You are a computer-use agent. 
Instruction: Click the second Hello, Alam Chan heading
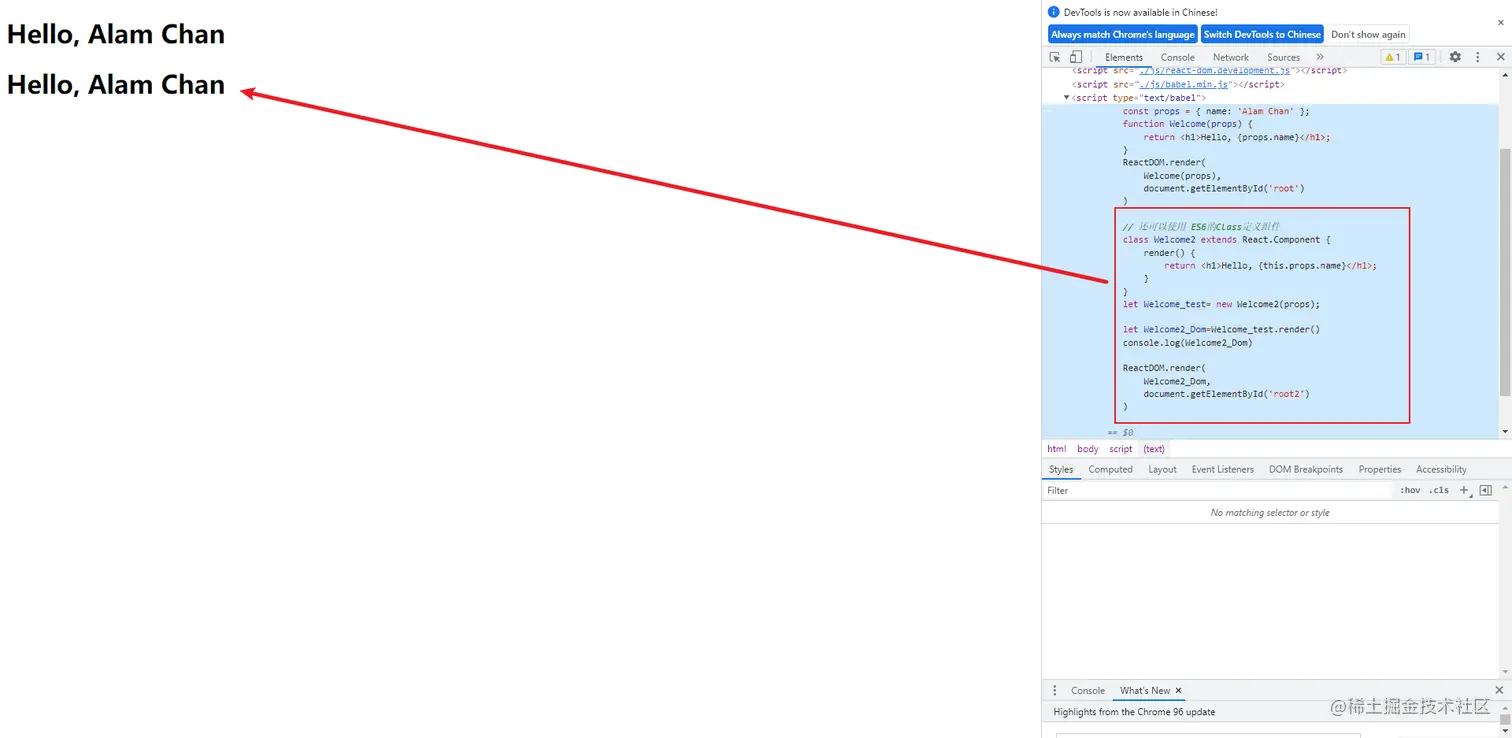click(116, 85)
